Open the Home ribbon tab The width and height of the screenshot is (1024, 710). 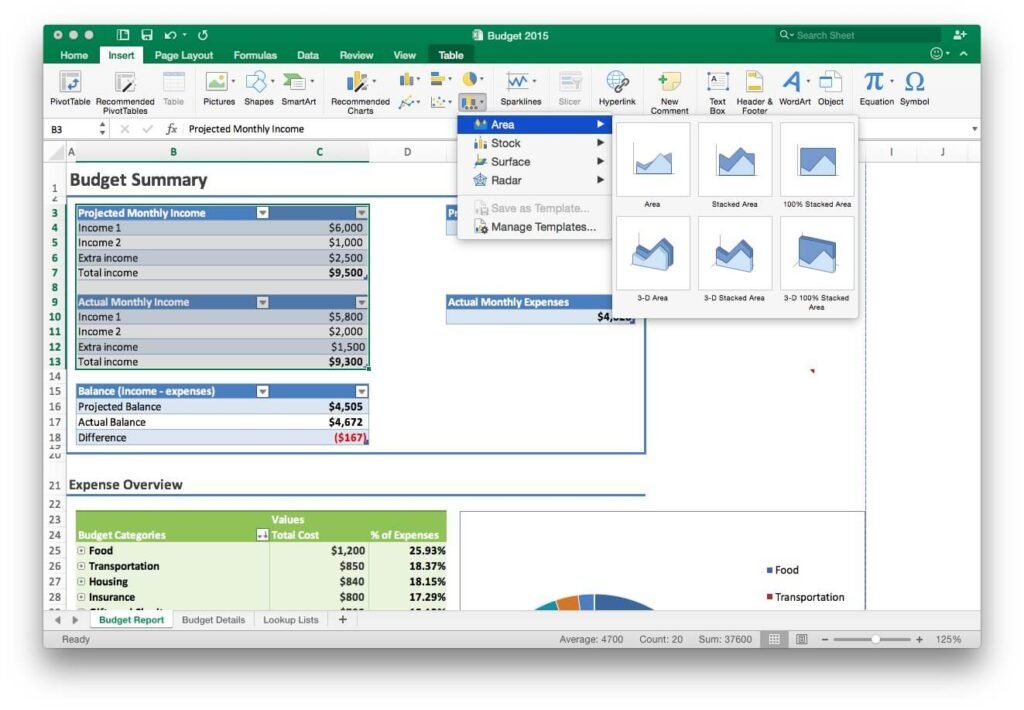pyautogui.click(x=74, y=56)
